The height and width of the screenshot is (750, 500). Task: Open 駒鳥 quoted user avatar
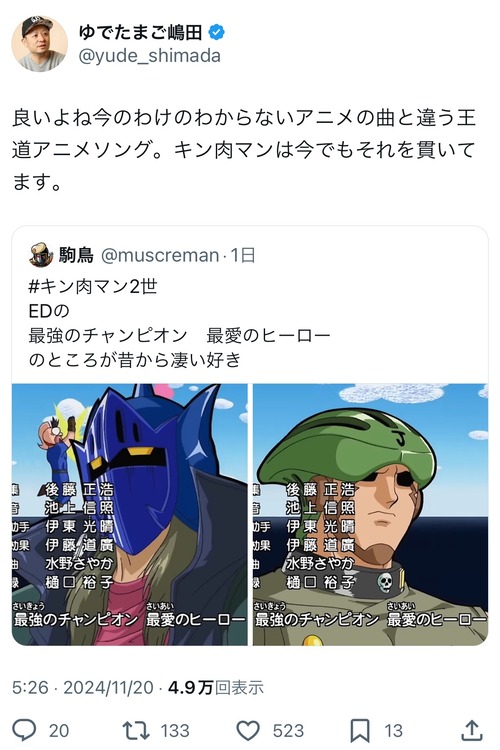coord(41,255)
